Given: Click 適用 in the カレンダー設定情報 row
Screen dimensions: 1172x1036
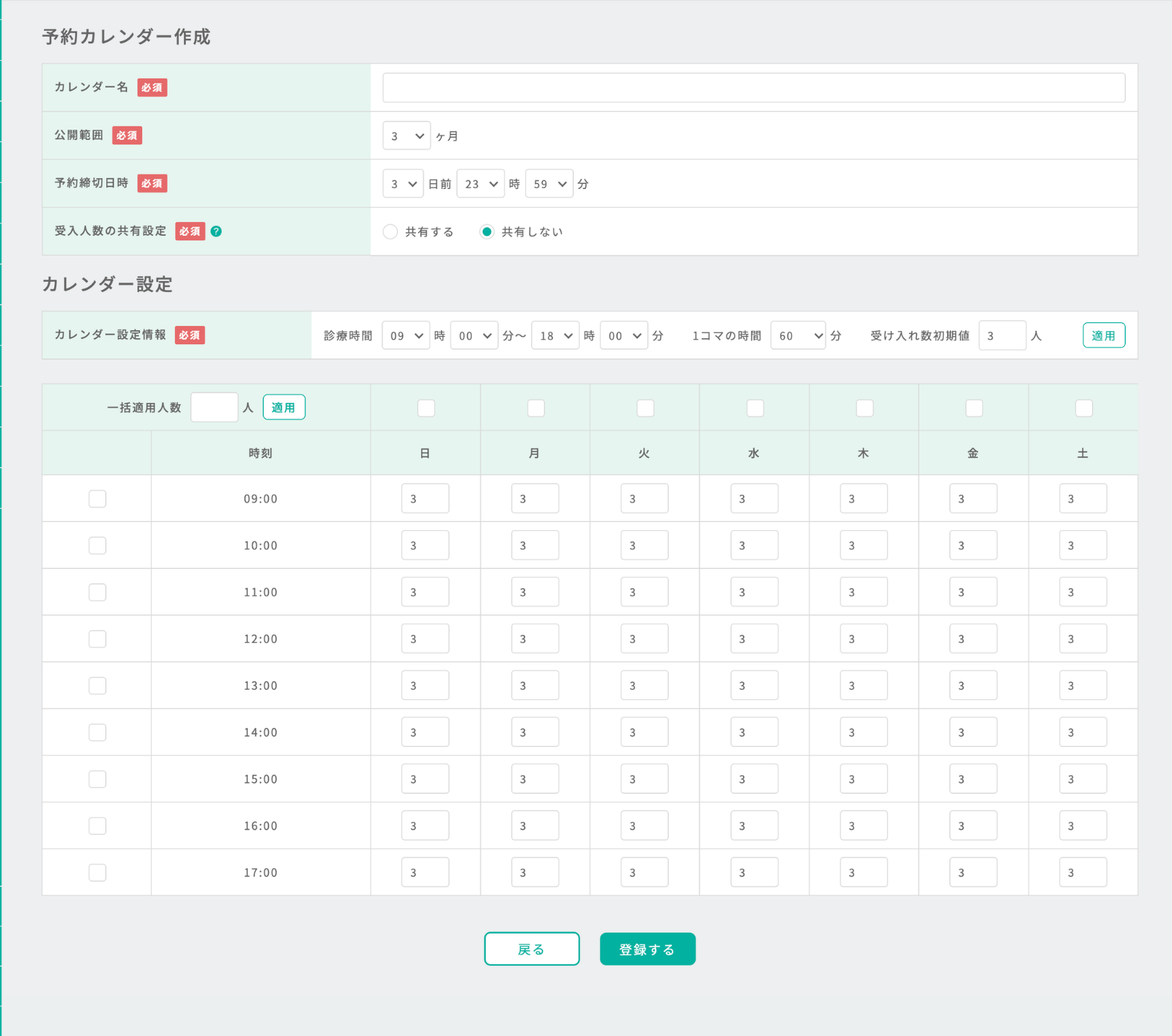Looking at the screenshot, I should click(x=1104, y=335).
